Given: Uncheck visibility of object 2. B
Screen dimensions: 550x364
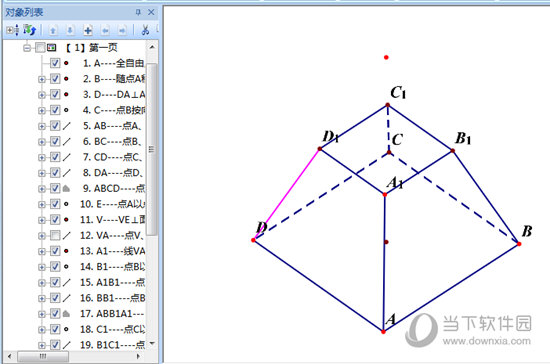Looking at the screenshot, I should (55, 79).
